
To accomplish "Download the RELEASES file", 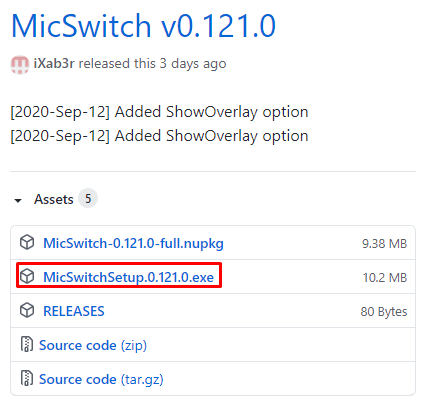I will tap(74, 311).
